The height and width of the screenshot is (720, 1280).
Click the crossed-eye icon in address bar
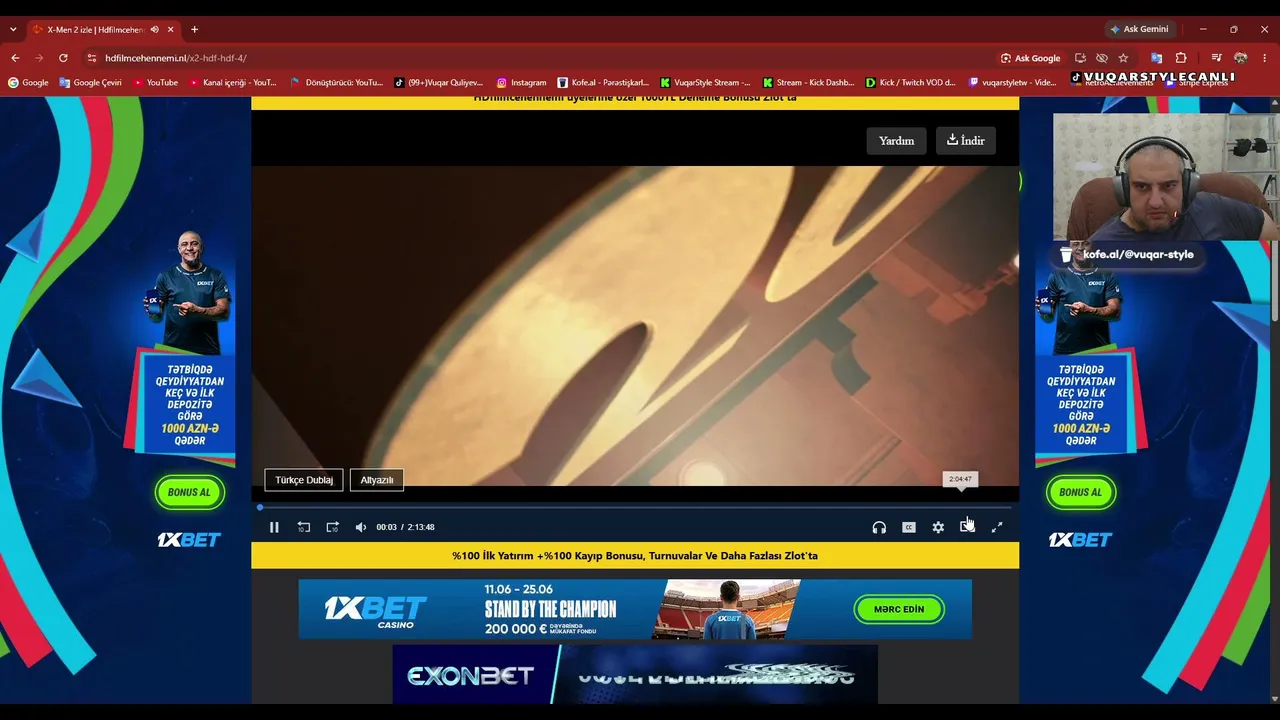(x=1102, y=58)
